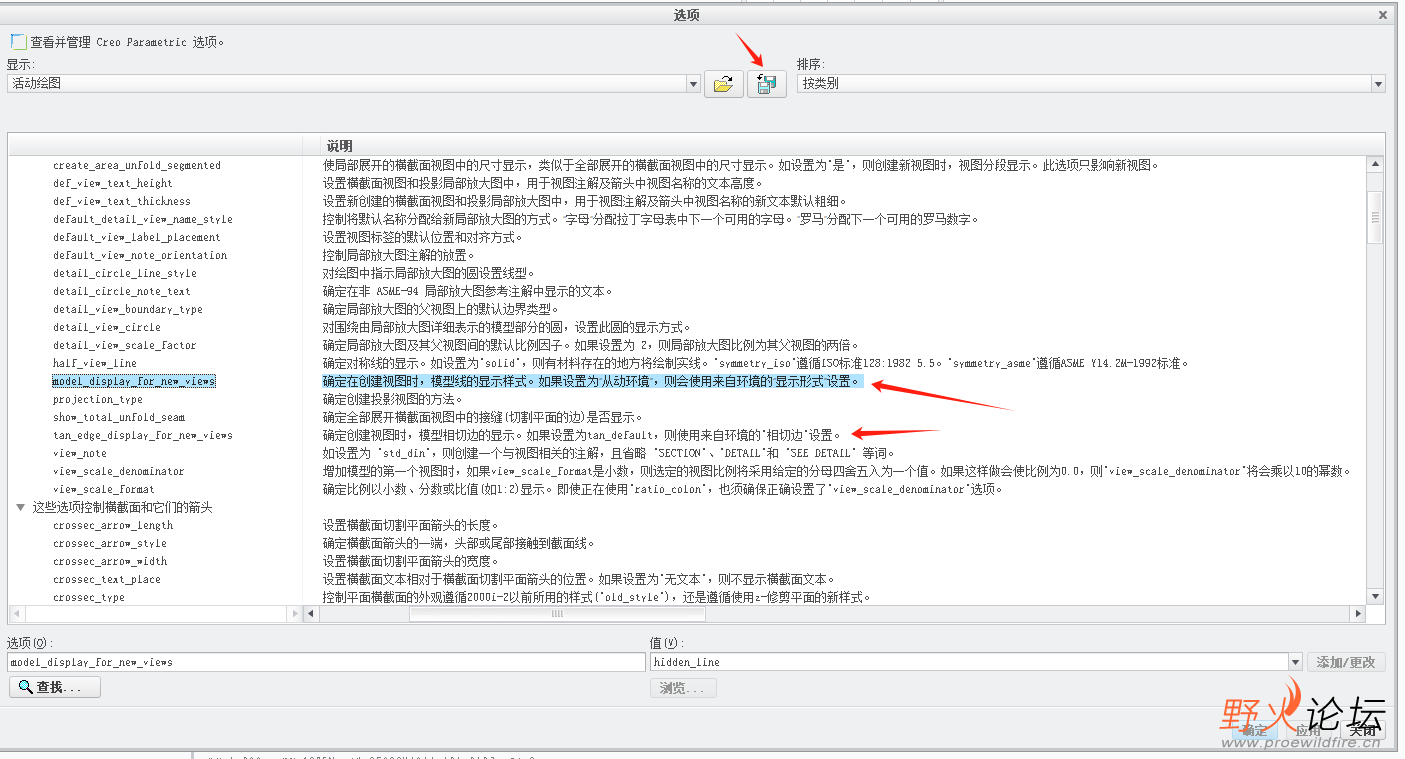Click the 查找... button
The image size is (1405, 759).
point(55,688)
